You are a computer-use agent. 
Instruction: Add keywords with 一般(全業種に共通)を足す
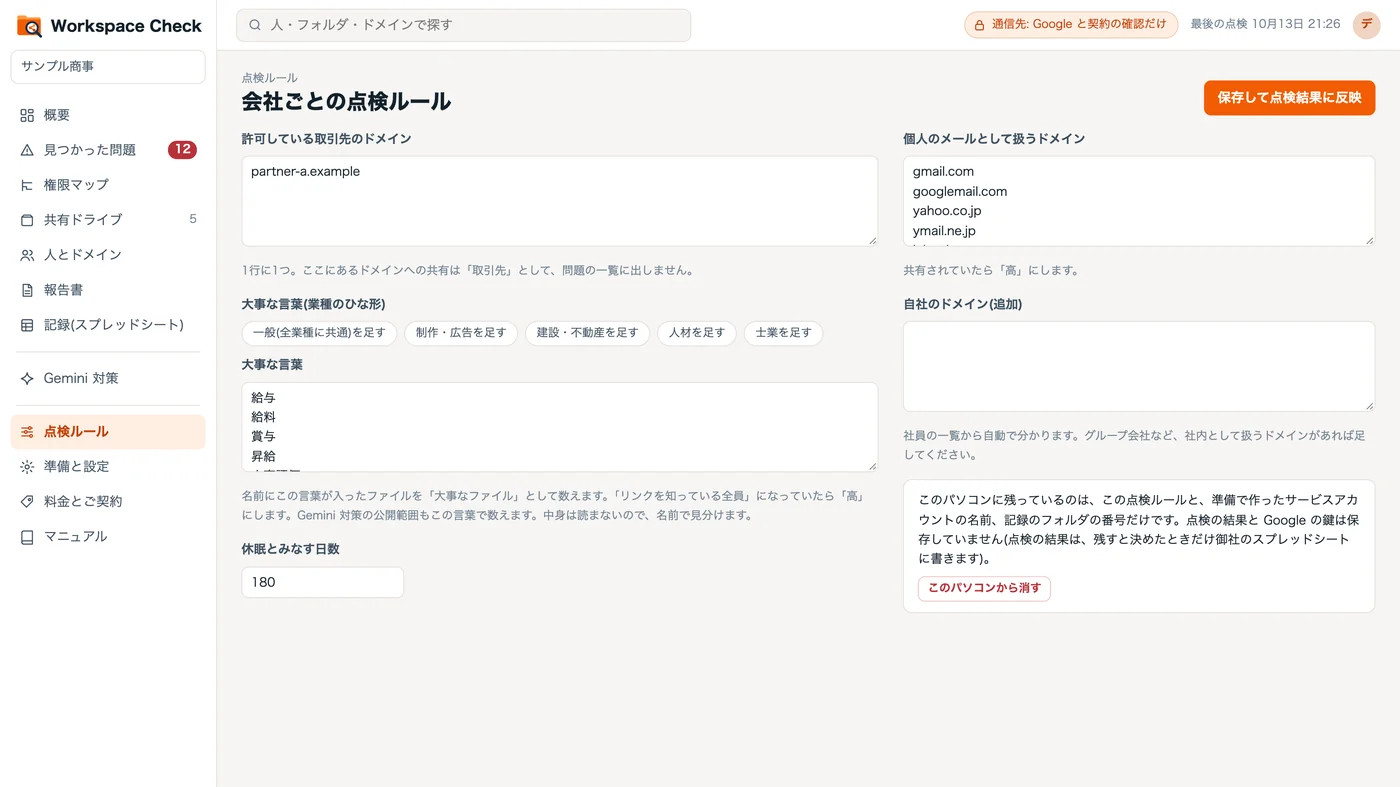[x=319, y=333]
